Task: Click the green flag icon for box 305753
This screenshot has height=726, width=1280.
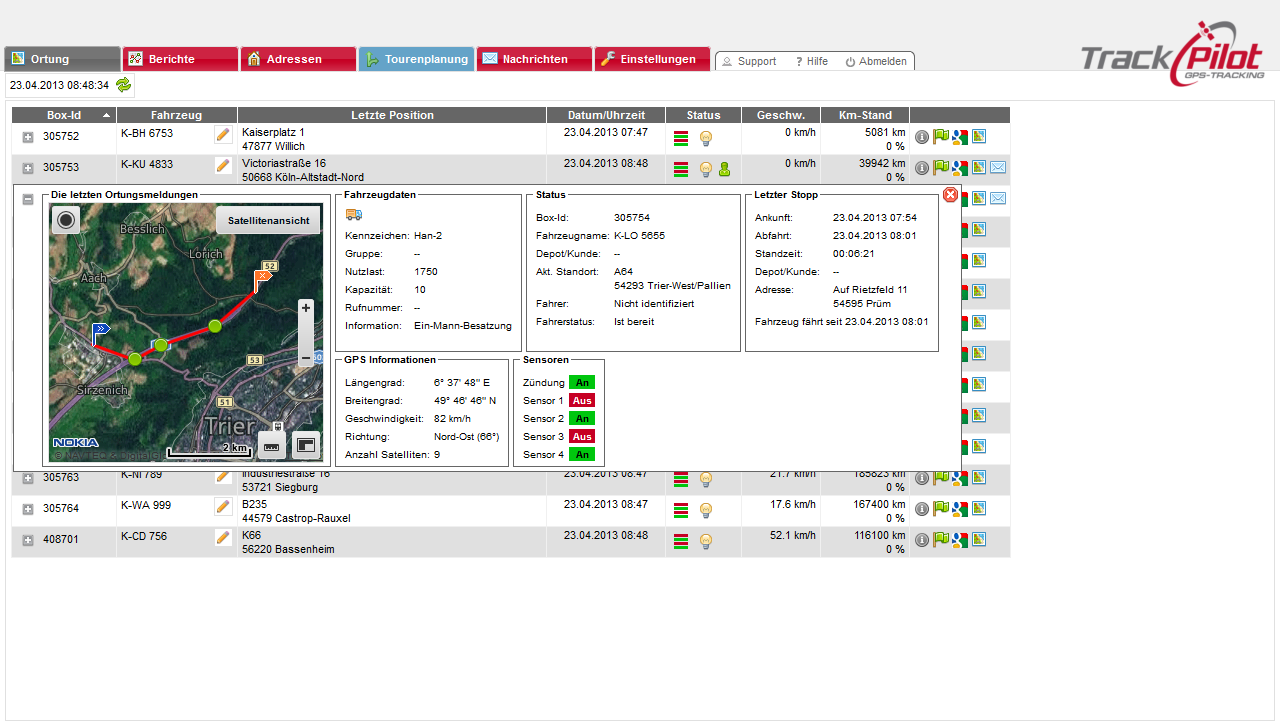Action: [940, 168]
